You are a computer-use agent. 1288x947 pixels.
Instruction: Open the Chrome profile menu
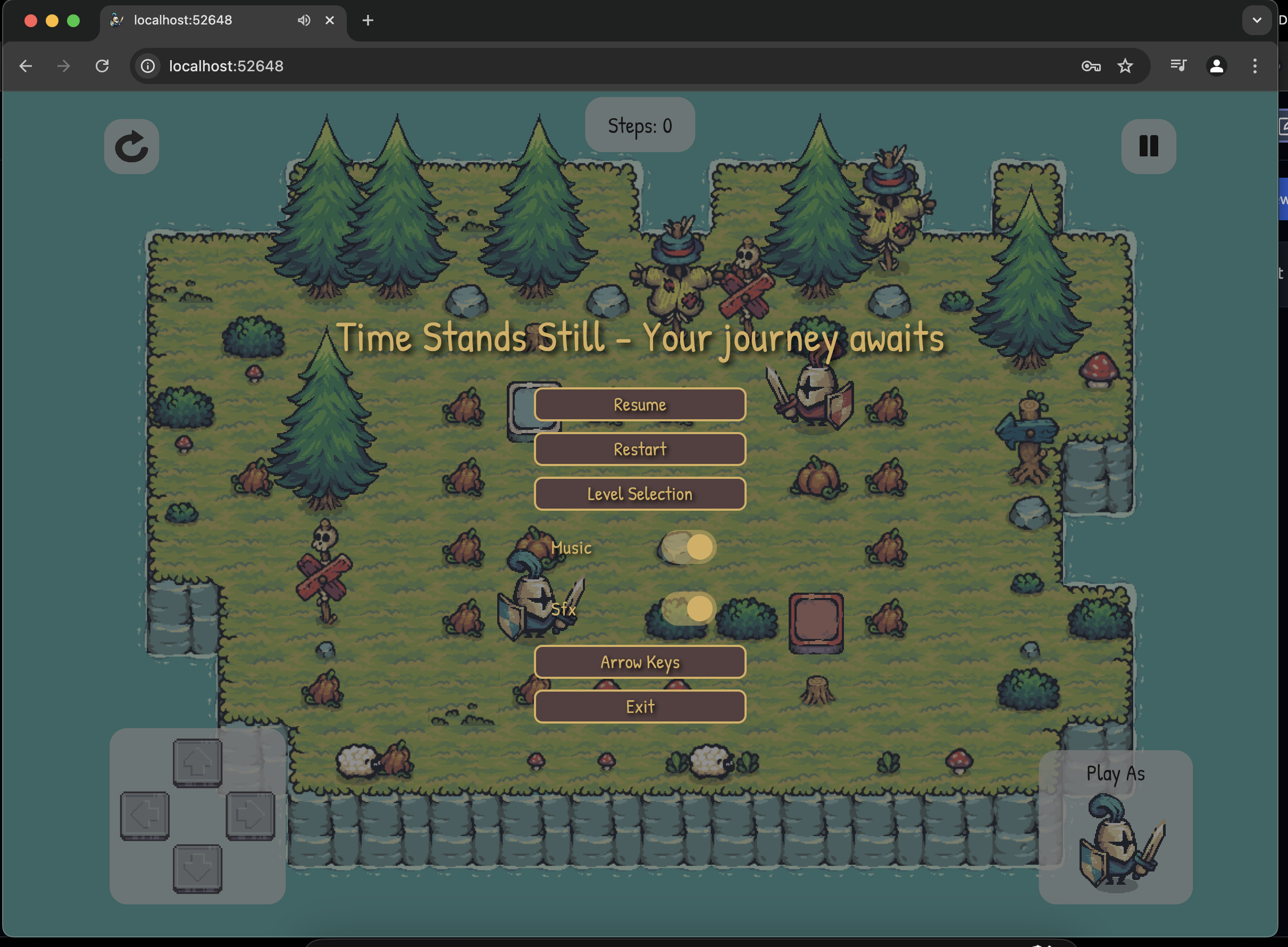[1216, 67]
